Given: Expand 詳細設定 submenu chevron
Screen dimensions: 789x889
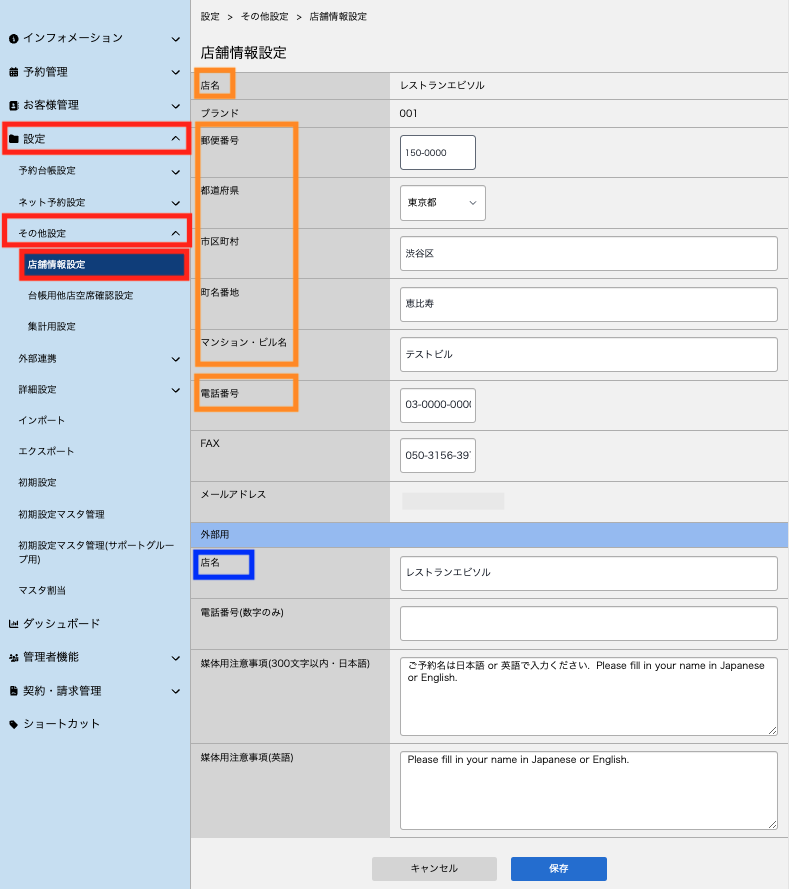Looking at the screenshot, I should (176, 390).
